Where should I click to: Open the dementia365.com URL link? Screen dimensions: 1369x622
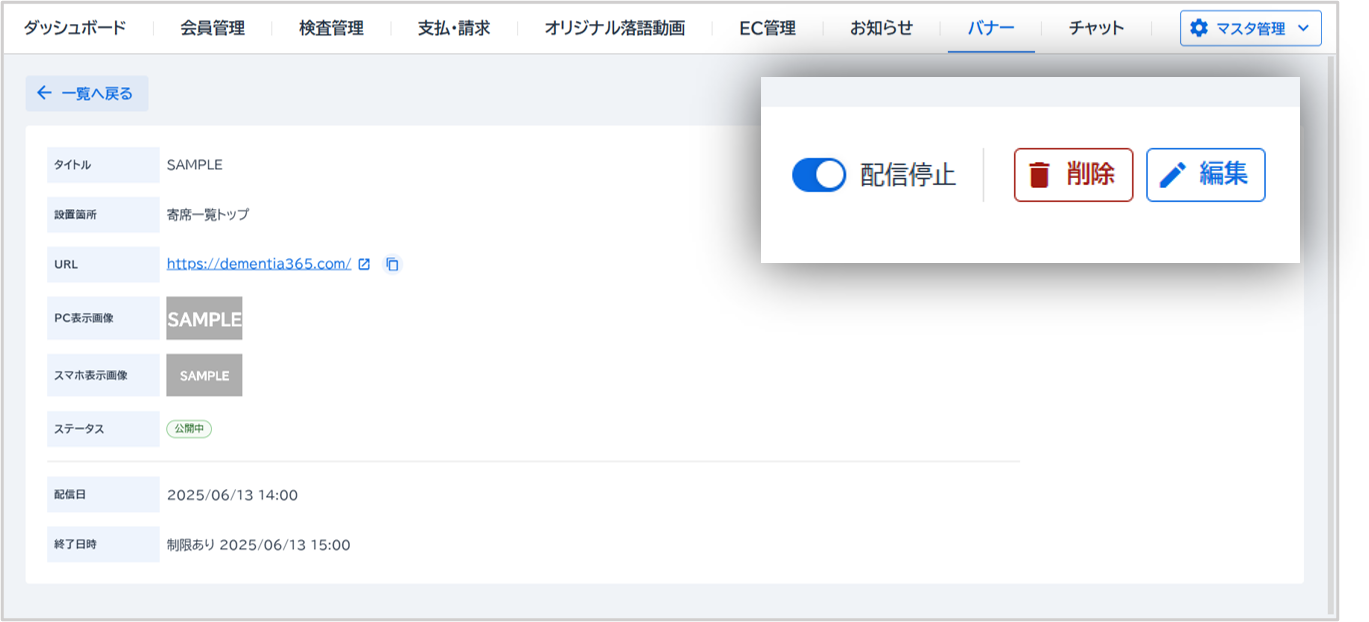(x=258, y=264)
